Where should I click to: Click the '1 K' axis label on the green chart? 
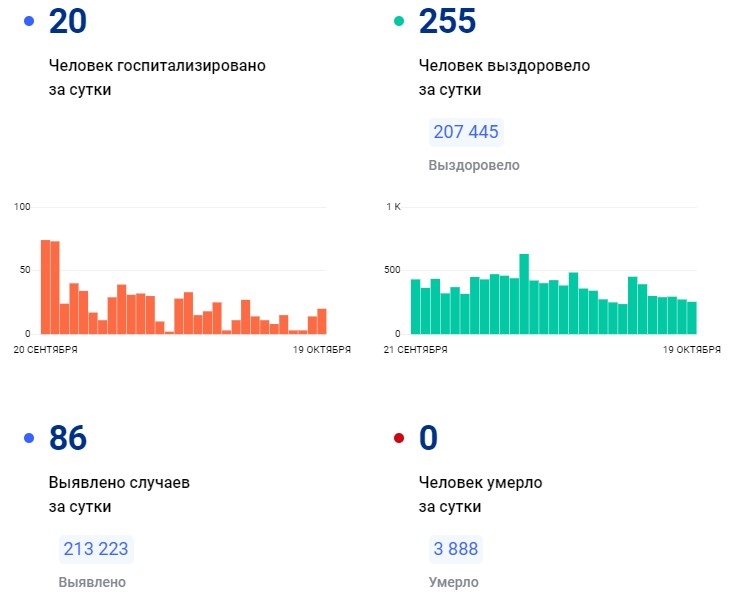(x=393, y=207)
